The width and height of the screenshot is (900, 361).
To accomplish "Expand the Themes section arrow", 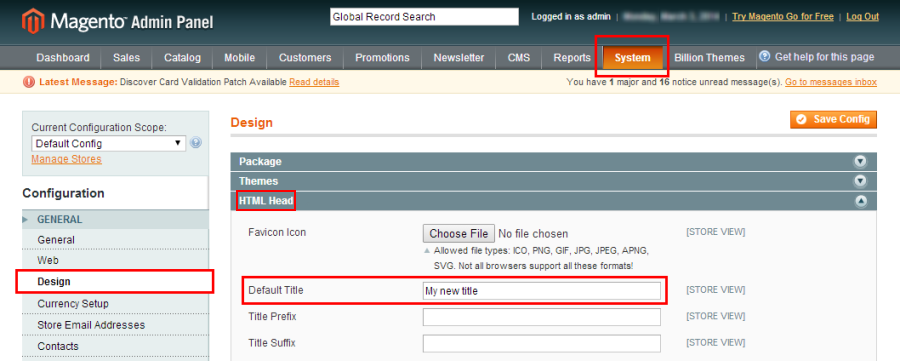I will click(x=860, y=181).
